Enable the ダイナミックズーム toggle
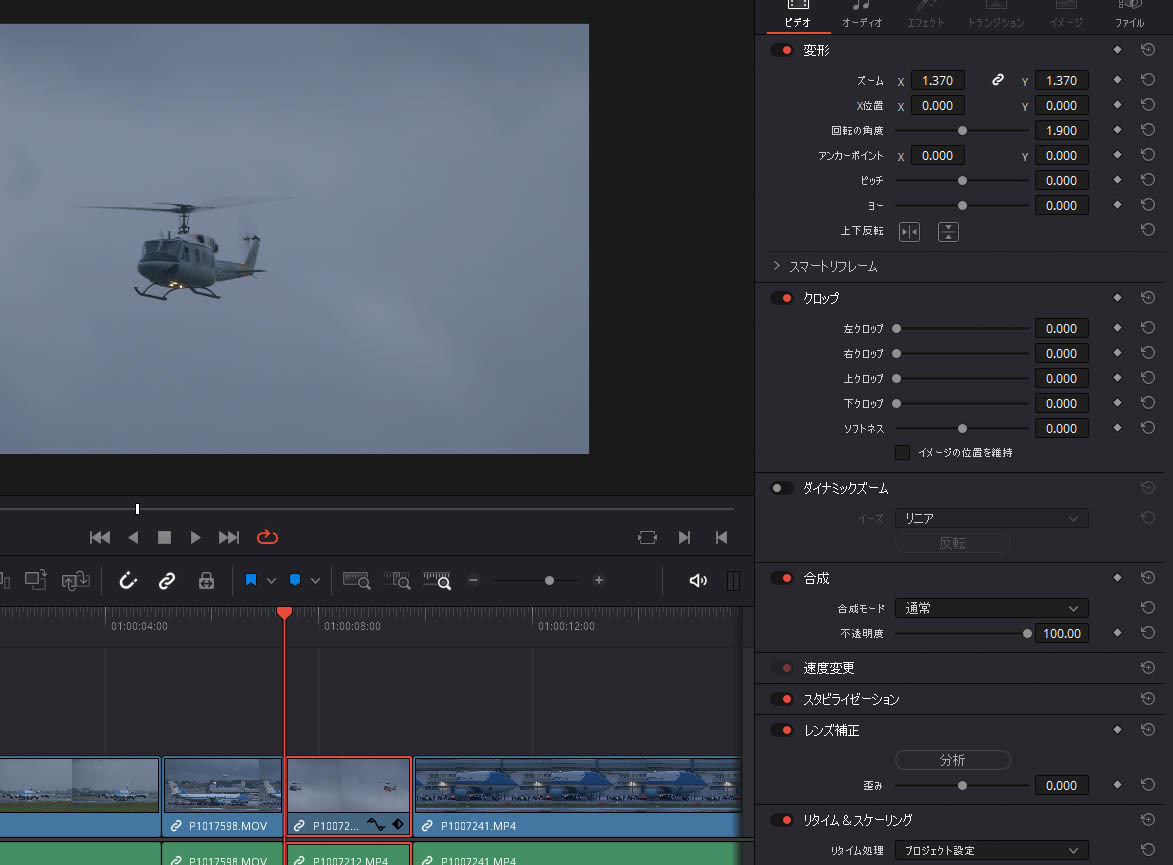The image size is (1173, 865). point(782,488)
